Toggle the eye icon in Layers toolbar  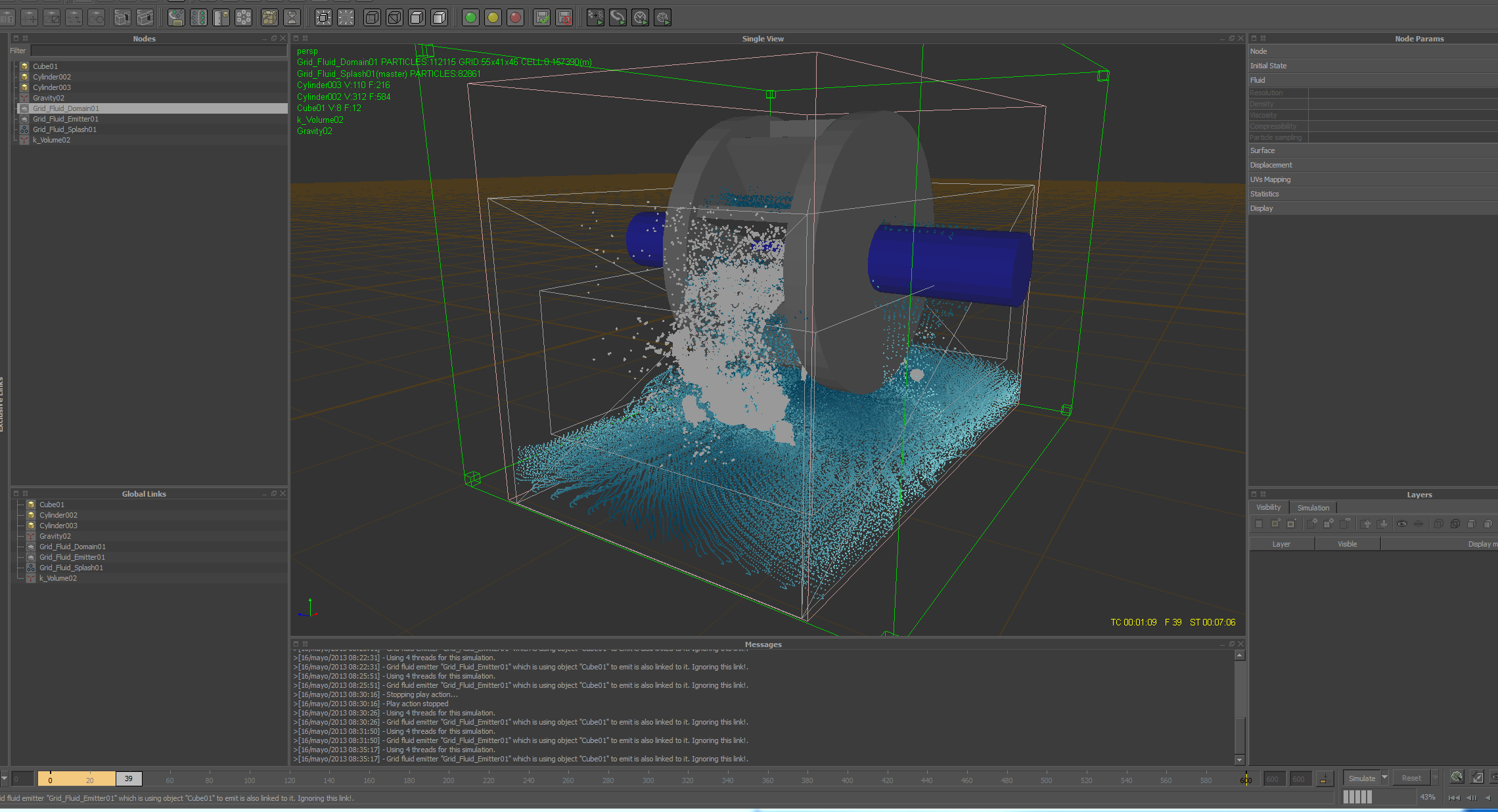pyautogui.click(x=1402, y=524)
